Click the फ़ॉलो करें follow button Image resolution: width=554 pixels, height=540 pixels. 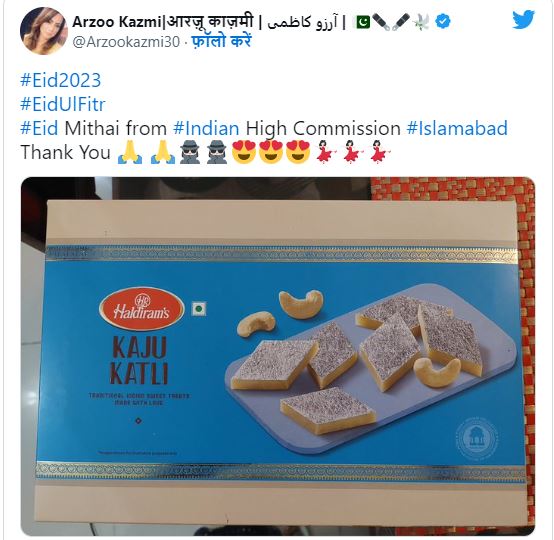click(x=222, y=41)
